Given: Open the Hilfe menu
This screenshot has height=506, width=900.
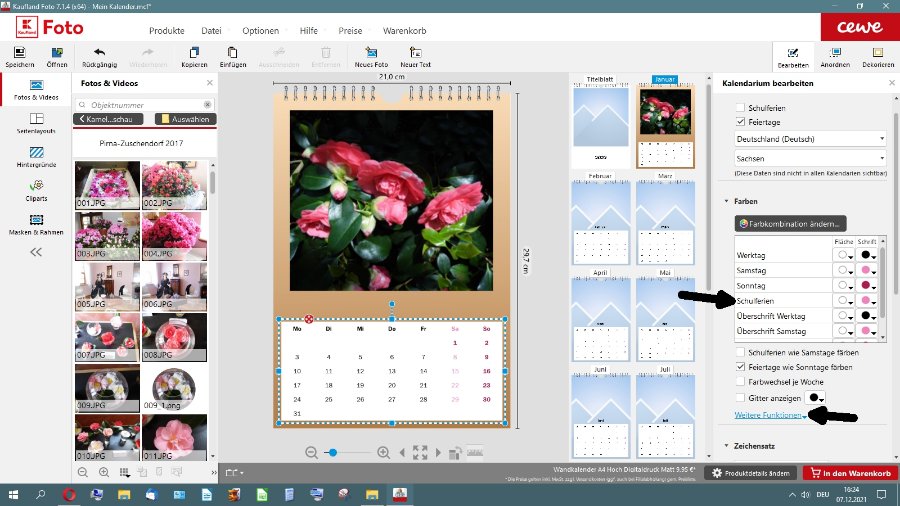Looking at the screenshot, I should pos(309,30).
